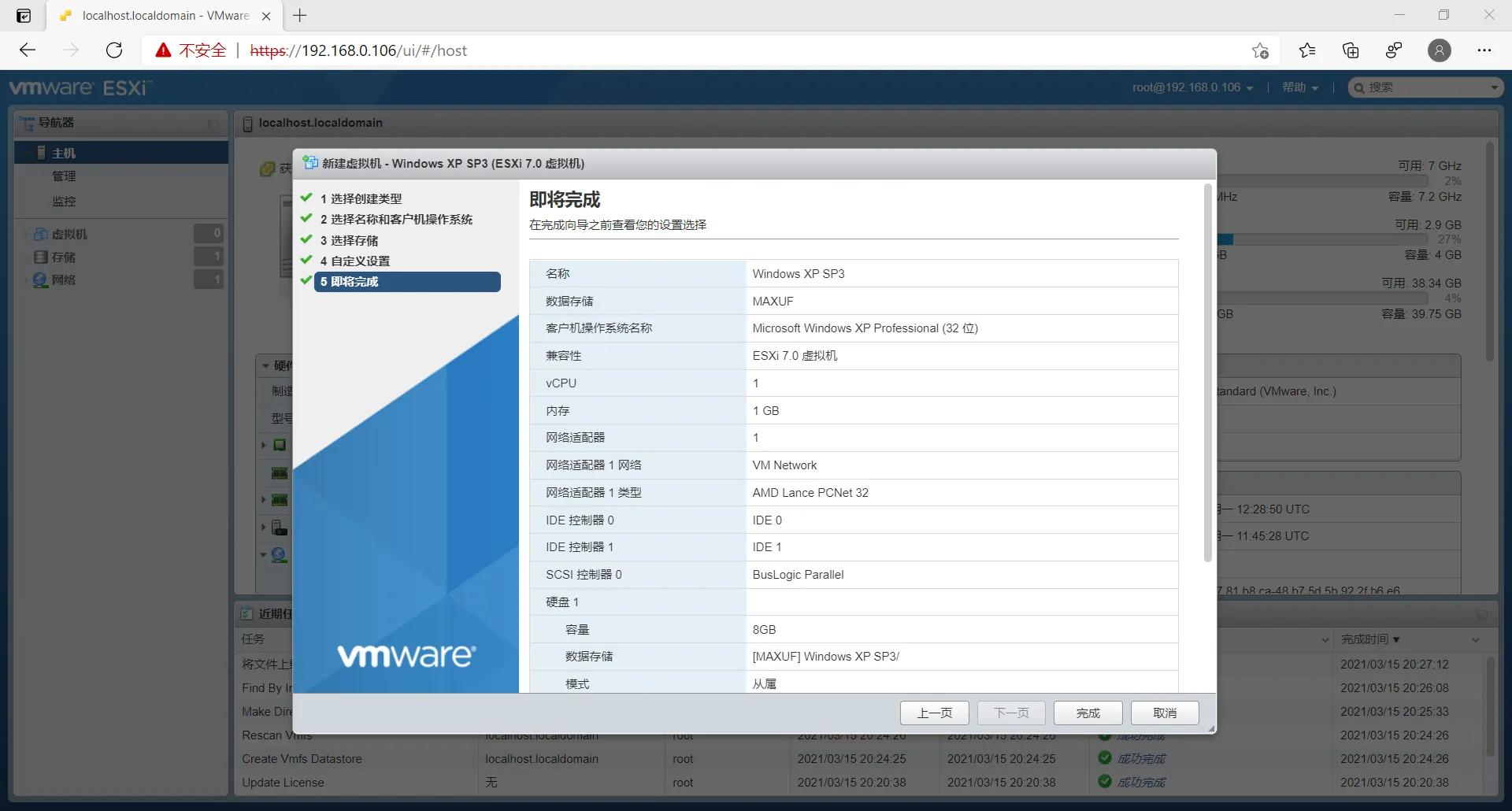Go back in the browser
The height and width of the screenshot is (811, 1512).
pos(28,50)
